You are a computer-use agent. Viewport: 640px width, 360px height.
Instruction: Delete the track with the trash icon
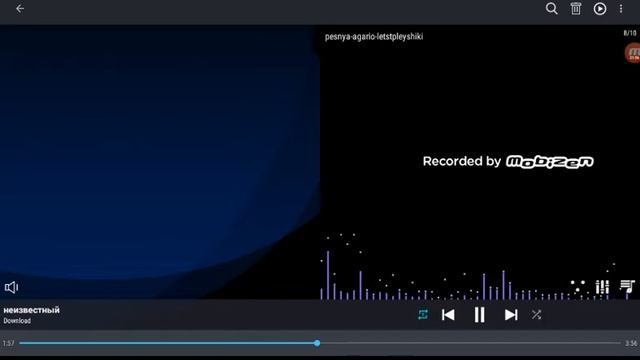click(x=576, y=9)
